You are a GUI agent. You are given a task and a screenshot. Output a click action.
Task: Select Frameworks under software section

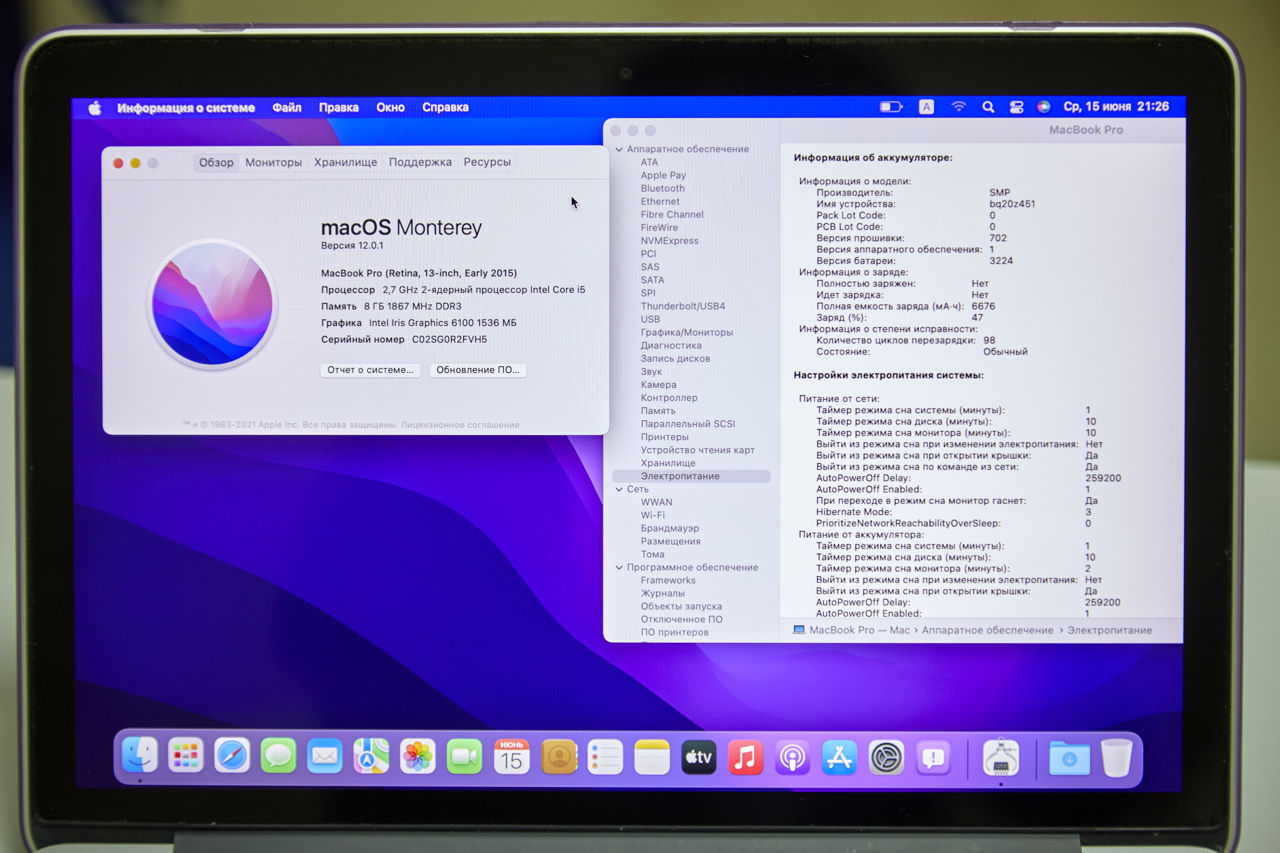(668, 580)
